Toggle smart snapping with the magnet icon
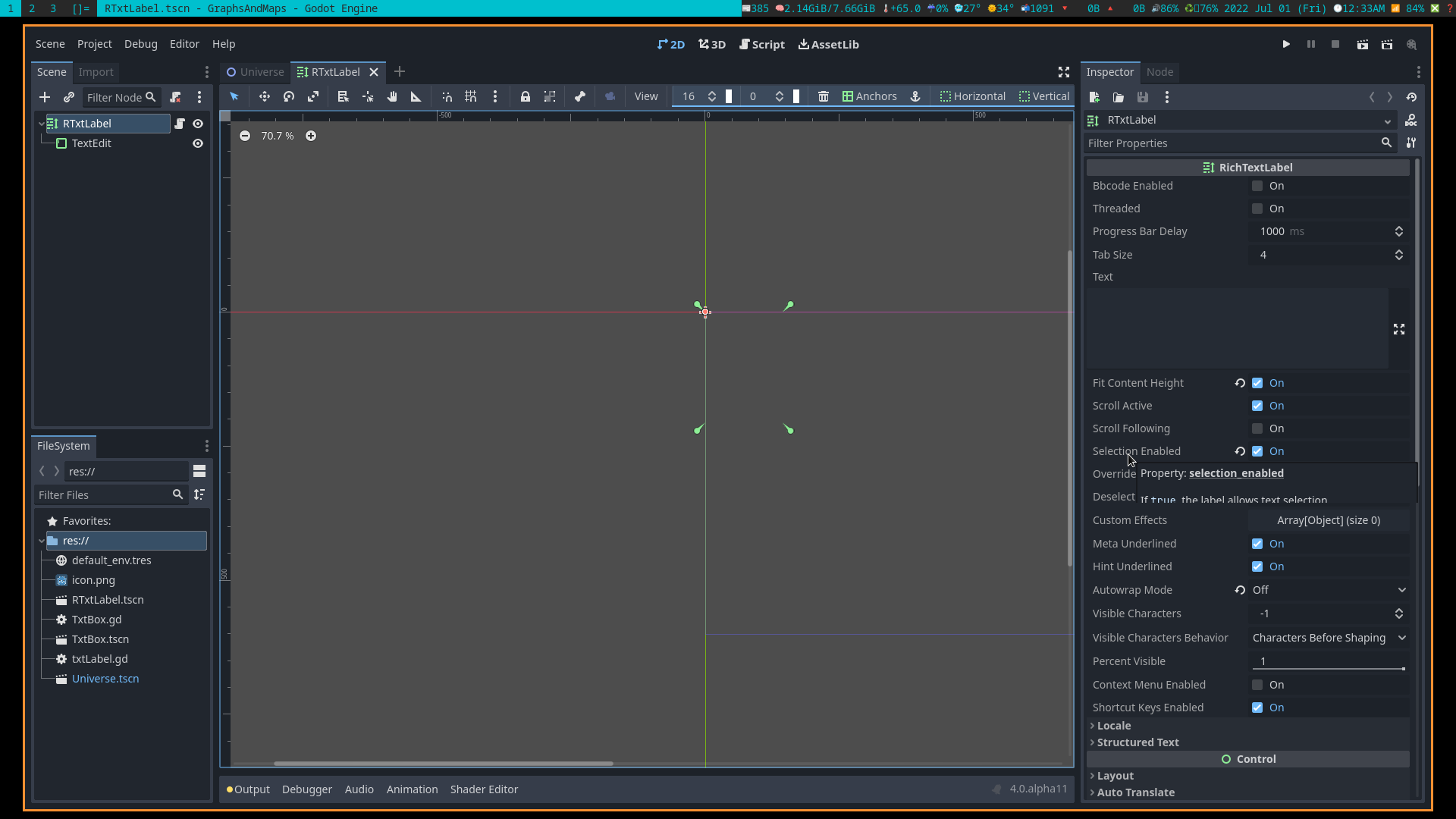 point(447,96)
